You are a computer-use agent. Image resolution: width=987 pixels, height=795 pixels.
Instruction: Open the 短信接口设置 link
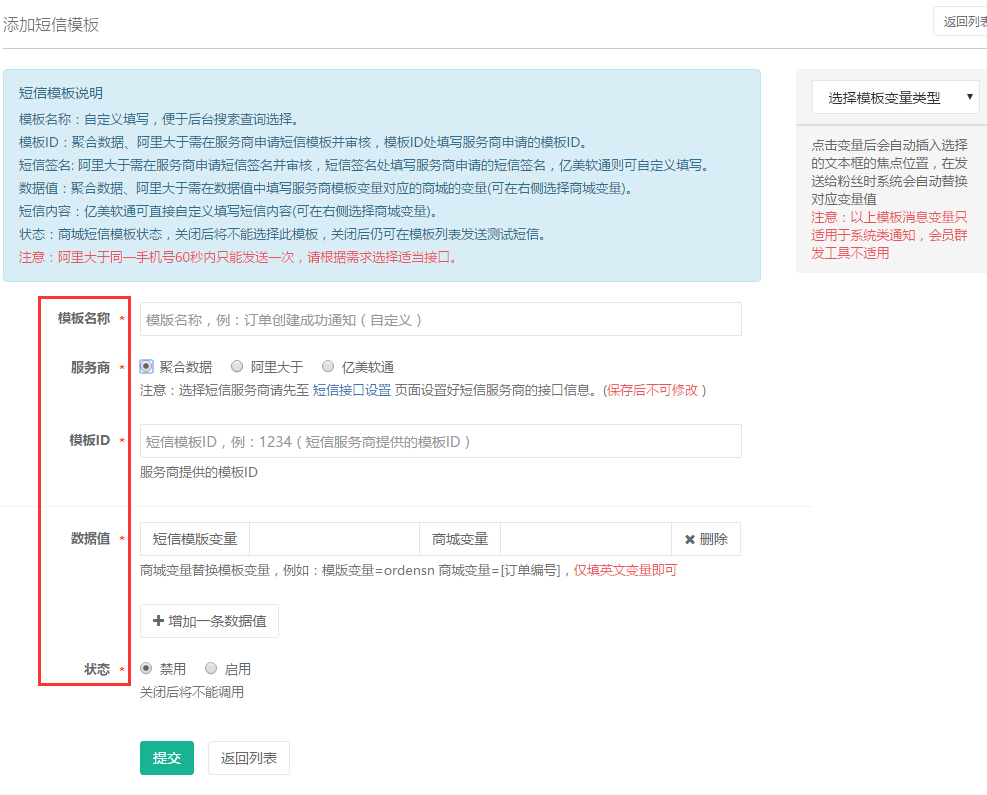point(352,390)
